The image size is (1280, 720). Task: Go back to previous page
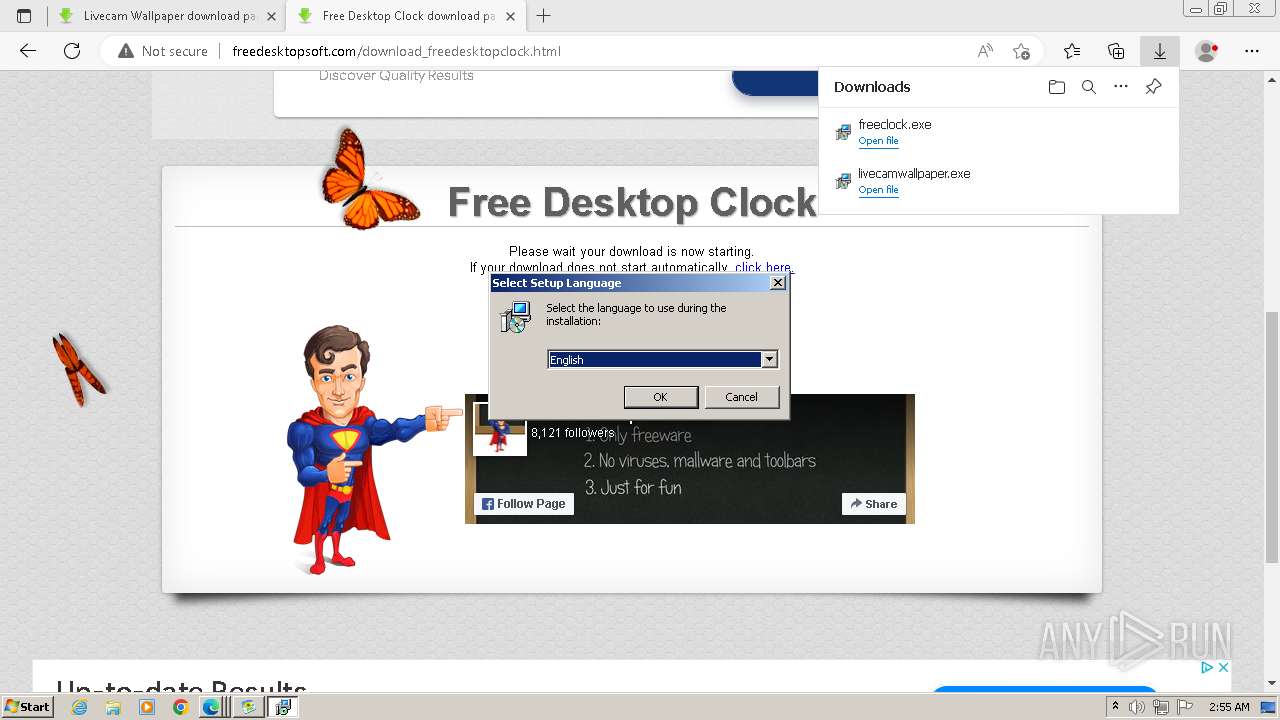(28, 51)
